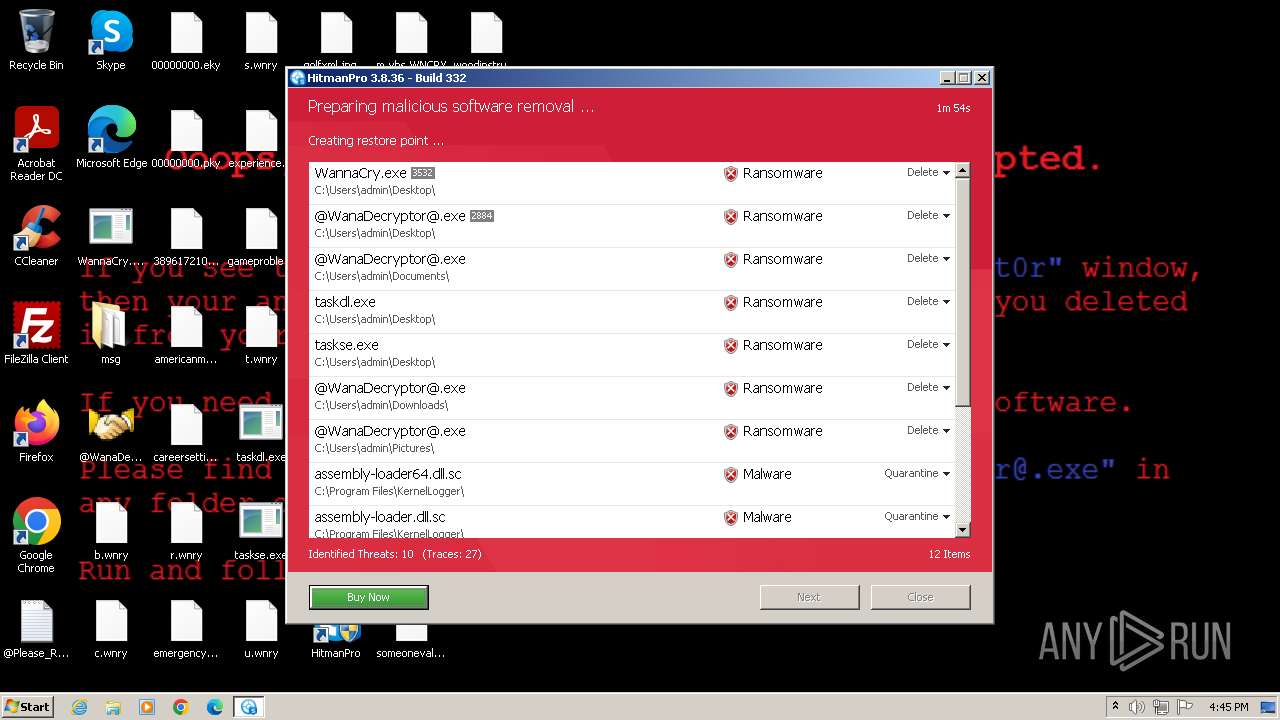Open the Recycle Bin desktop icon
This screenshot has width=1280, height=720.
(x=36, y=40)
